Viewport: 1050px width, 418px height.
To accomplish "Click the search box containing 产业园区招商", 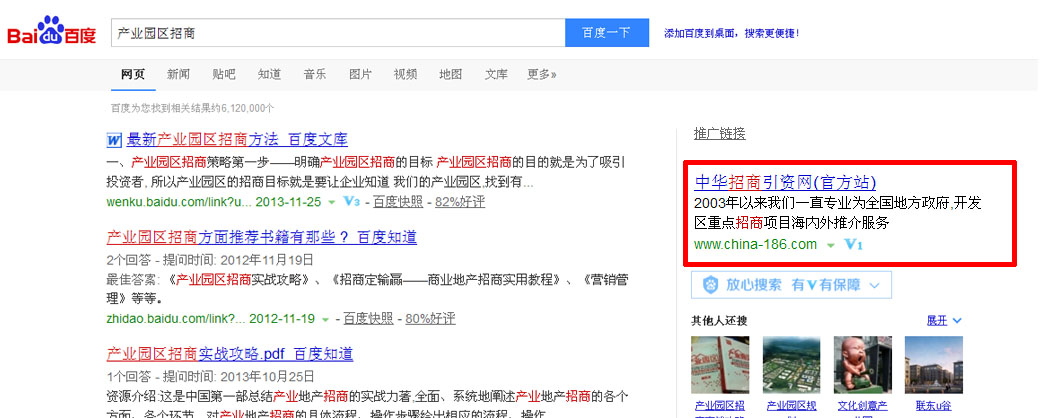I will 338,32.
